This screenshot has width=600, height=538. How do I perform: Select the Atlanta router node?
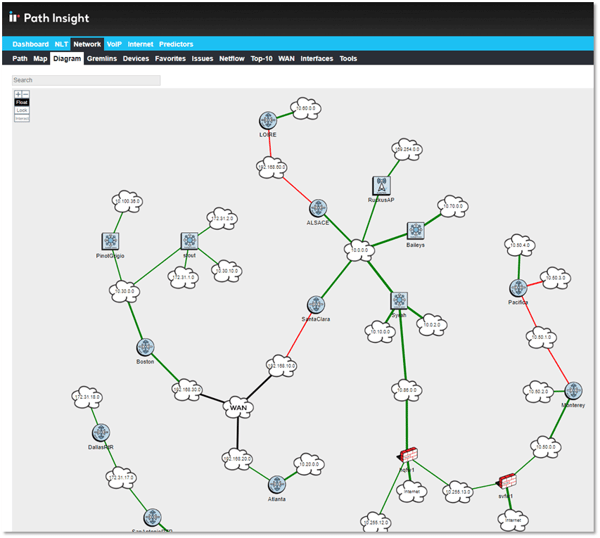277,484
